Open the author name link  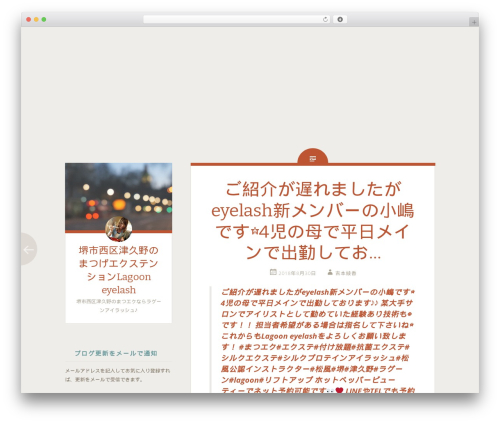[x=346, y=273]
